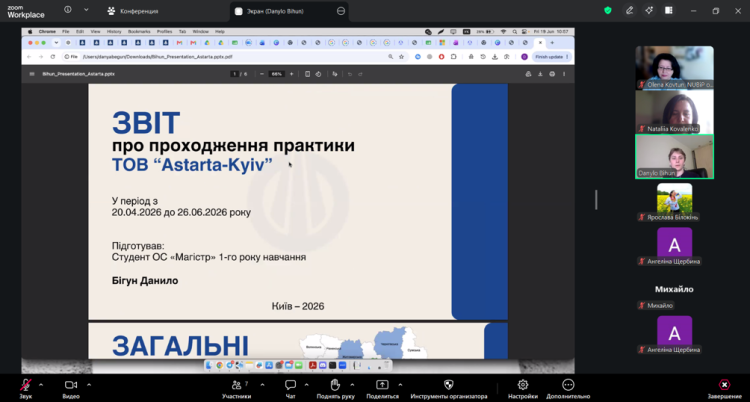
Task: Expand reactions arrow beside Поднять руку
Action: pos(353,384)
